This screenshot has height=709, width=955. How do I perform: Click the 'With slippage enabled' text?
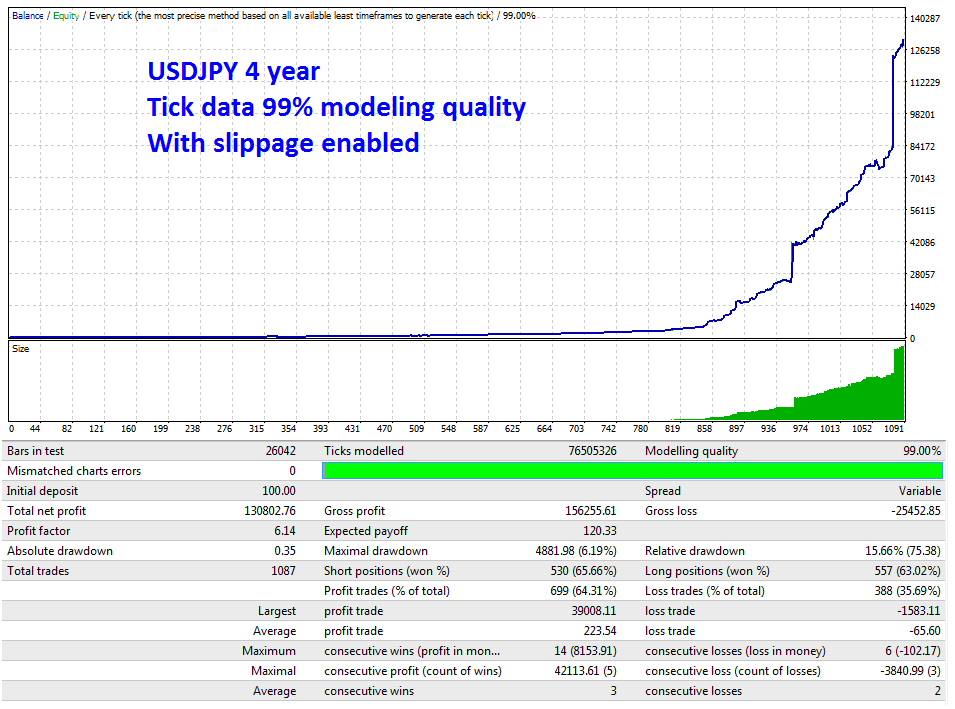[x=283, y=143]
